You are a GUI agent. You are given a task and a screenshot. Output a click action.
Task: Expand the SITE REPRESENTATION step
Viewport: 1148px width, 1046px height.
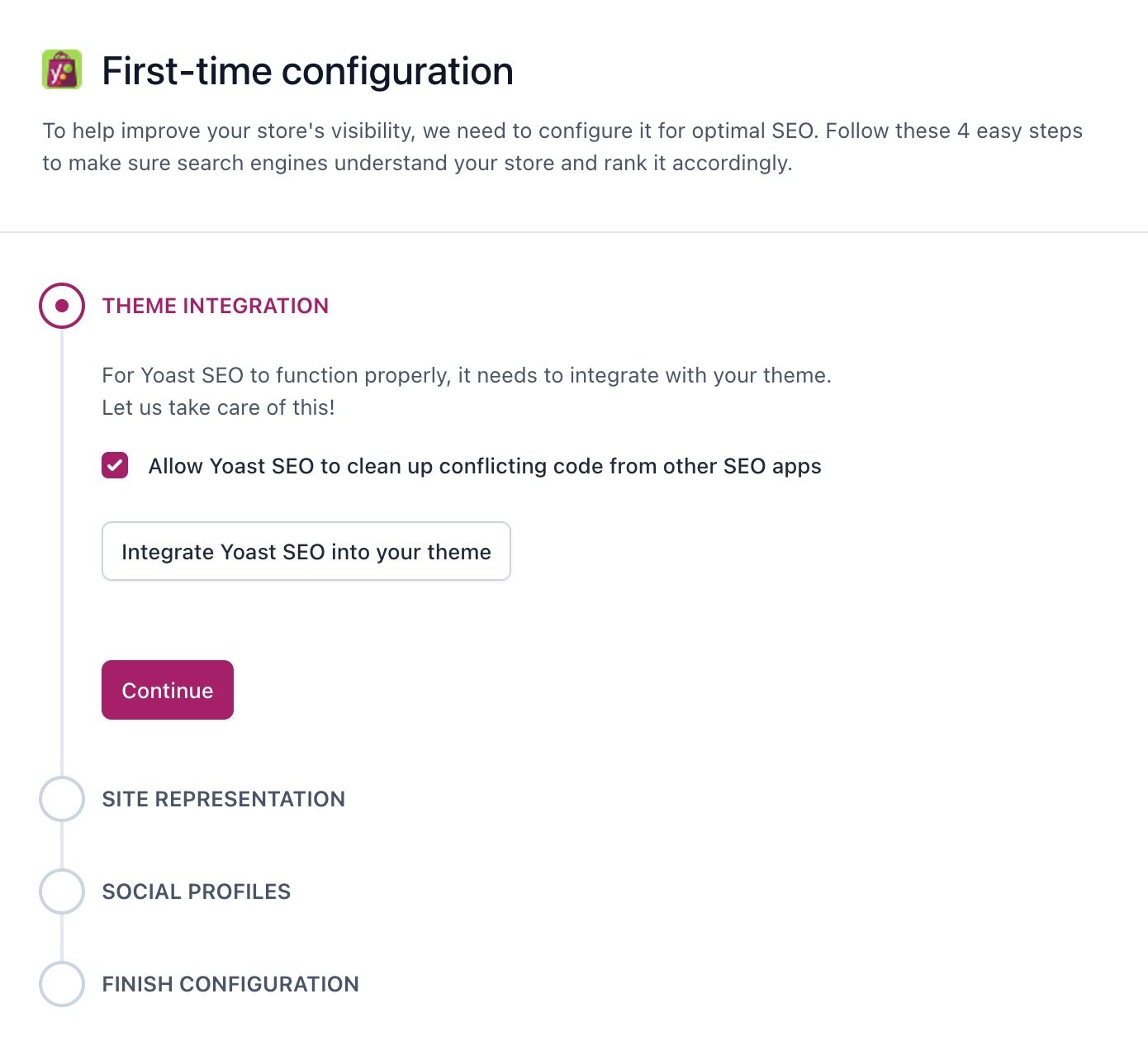223,800
